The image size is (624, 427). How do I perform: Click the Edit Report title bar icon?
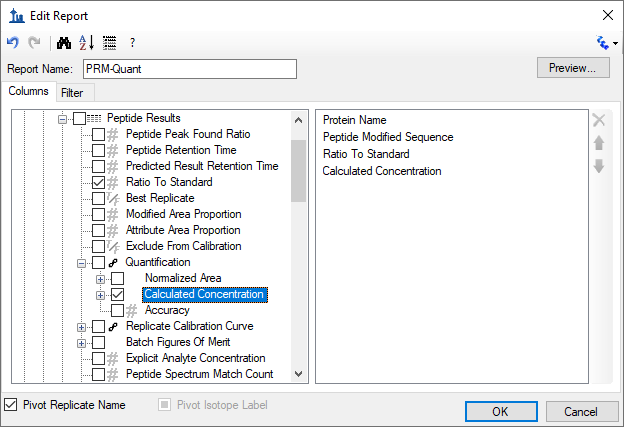[x=17, y=16]
